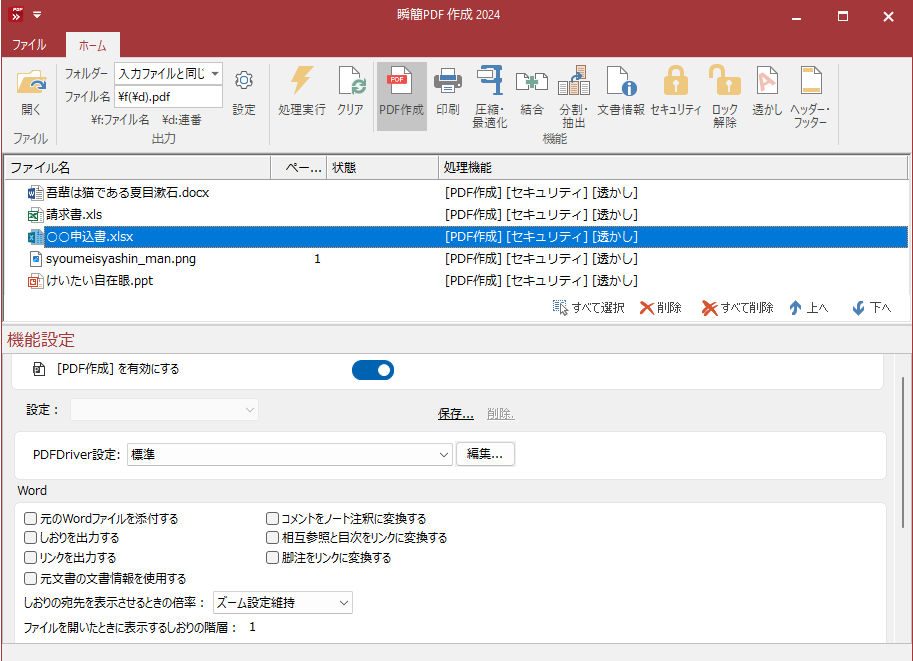Open the 印刷 print function

[x=447, y=90]
